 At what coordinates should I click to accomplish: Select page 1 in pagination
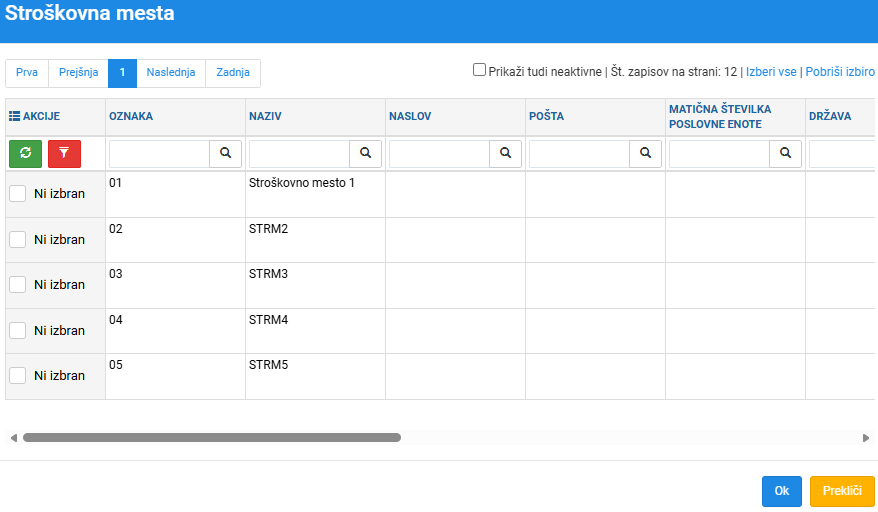coord(122,73)
